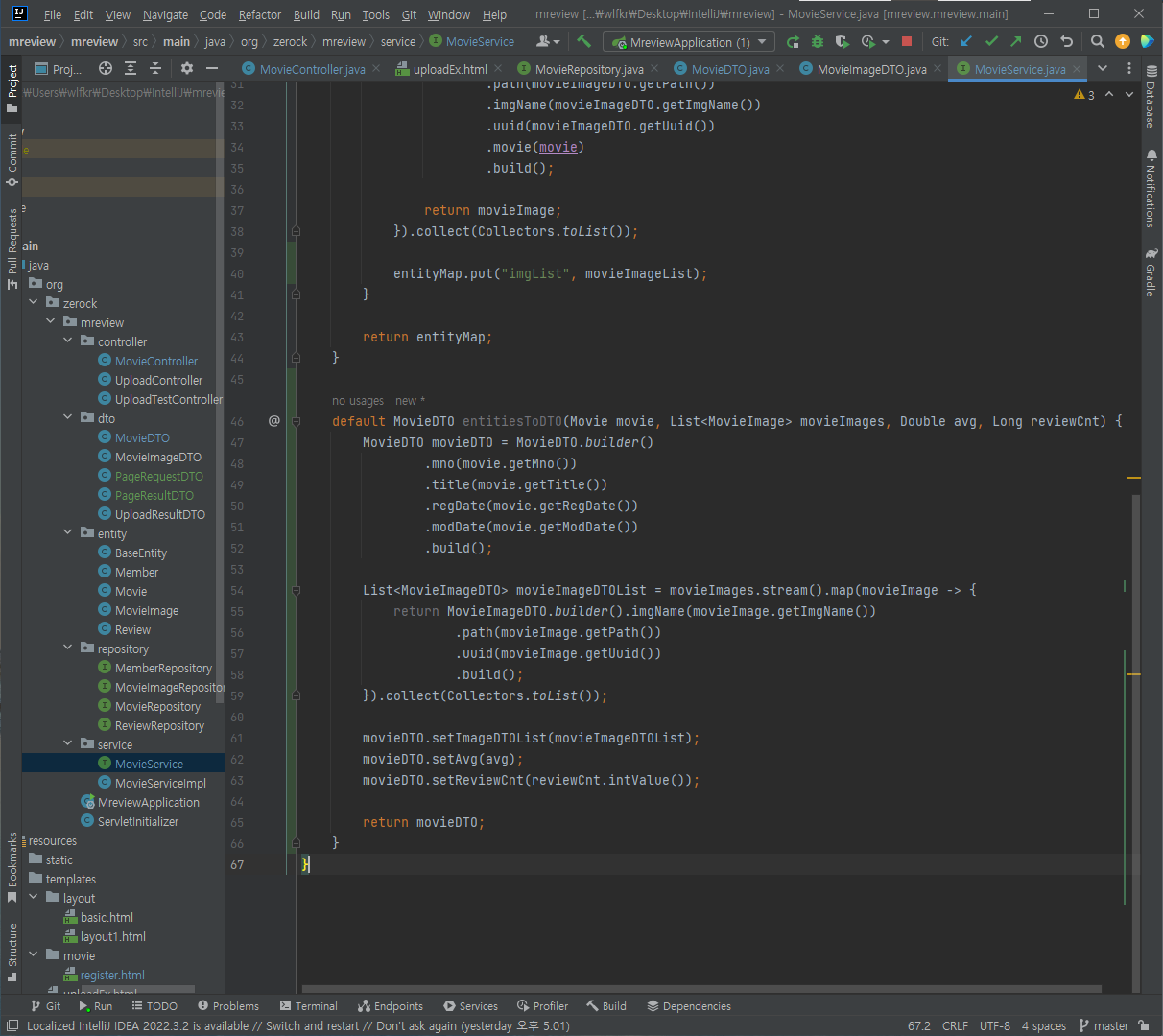This screenshot has width=1163, height=1036.
Task: Switch to MovieRepository.java tab
Action: point(589,69)
